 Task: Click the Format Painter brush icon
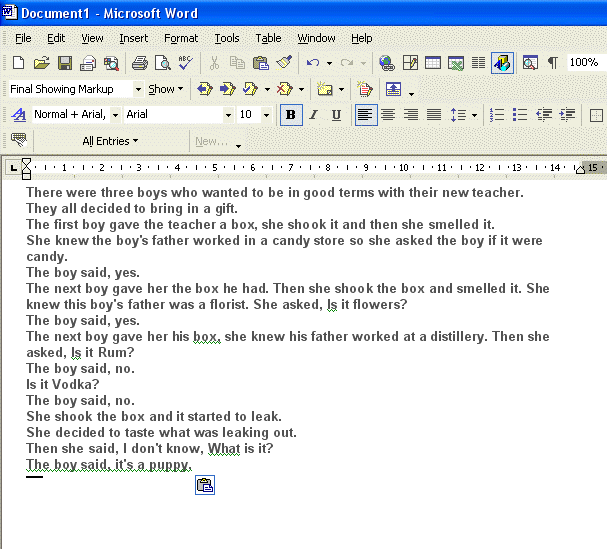click(x=283, y=63)
